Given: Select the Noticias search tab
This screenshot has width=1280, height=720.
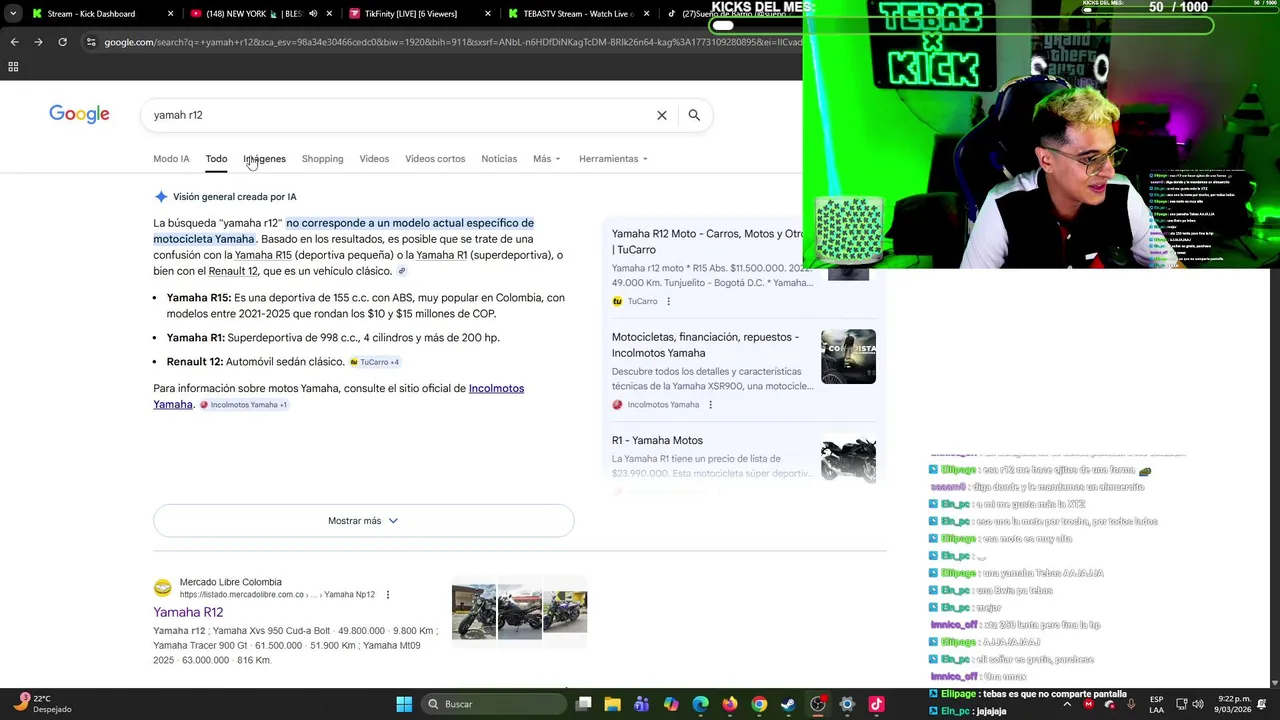Looking at the screenshot, I should coord(499,159).
